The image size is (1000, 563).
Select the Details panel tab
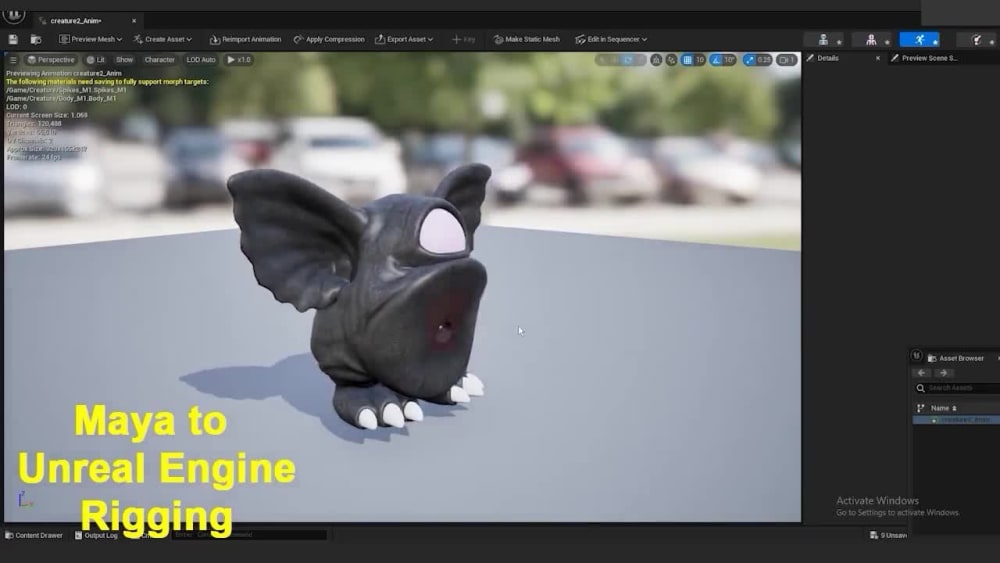[x=828, y=58]
